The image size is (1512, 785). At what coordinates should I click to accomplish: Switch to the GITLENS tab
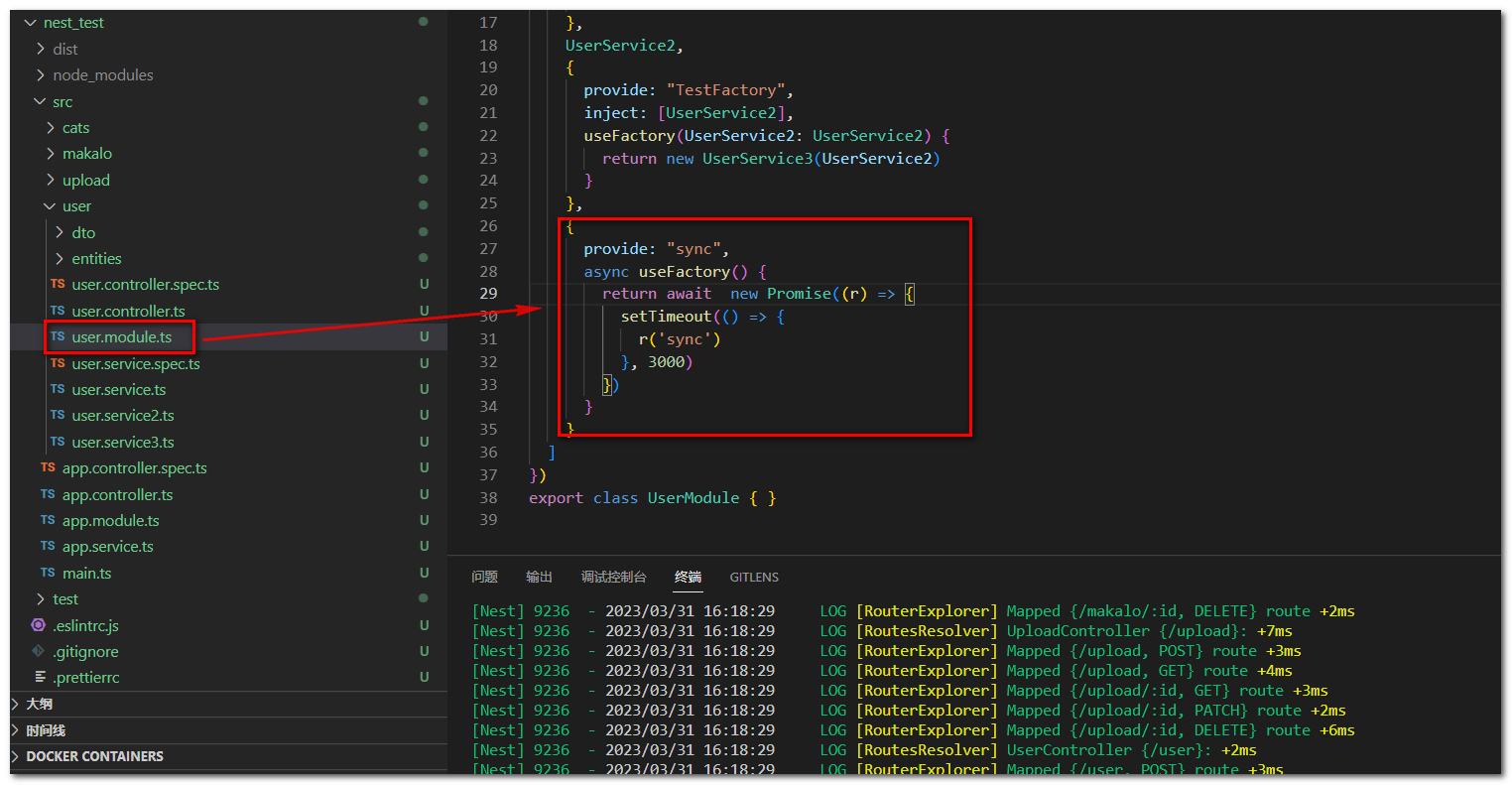[754, 577]
